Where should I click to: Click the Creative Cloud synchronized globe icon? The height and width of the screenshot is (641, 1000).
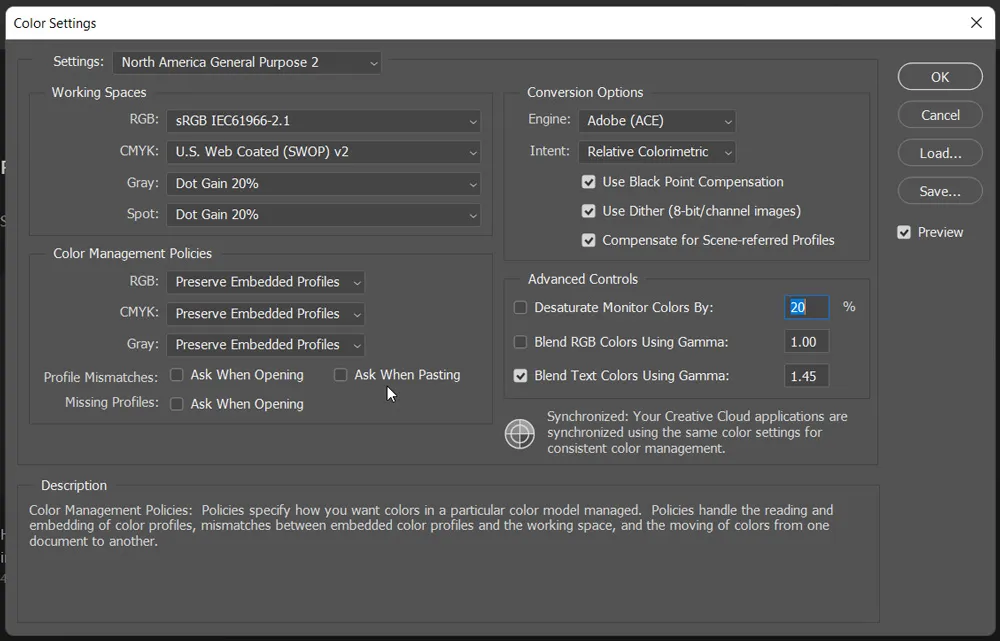pyautogui.click(x=519, y=434)
